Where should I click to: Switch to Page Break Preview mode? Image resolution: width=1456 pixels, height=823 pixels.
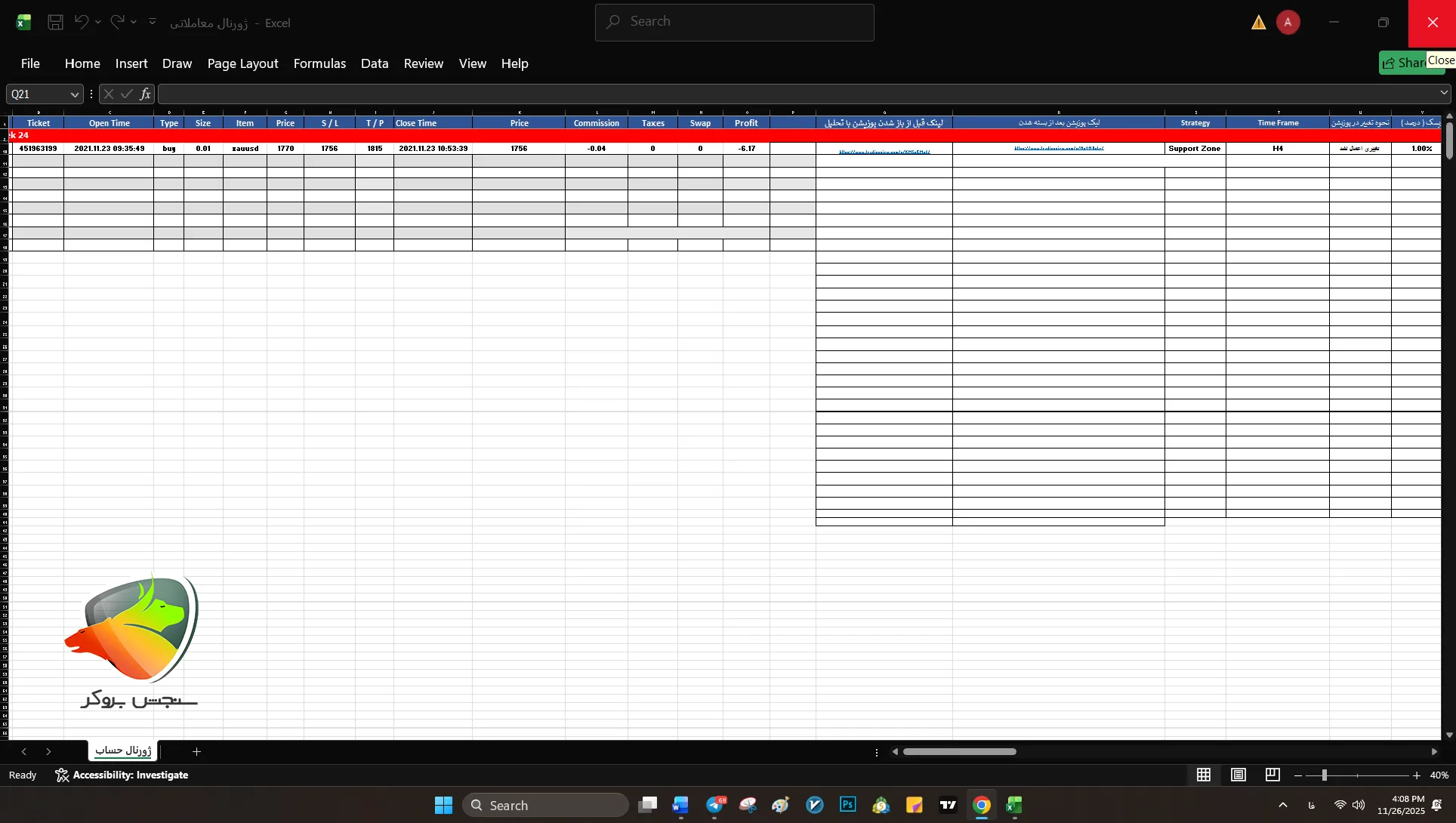(1272, 775)
